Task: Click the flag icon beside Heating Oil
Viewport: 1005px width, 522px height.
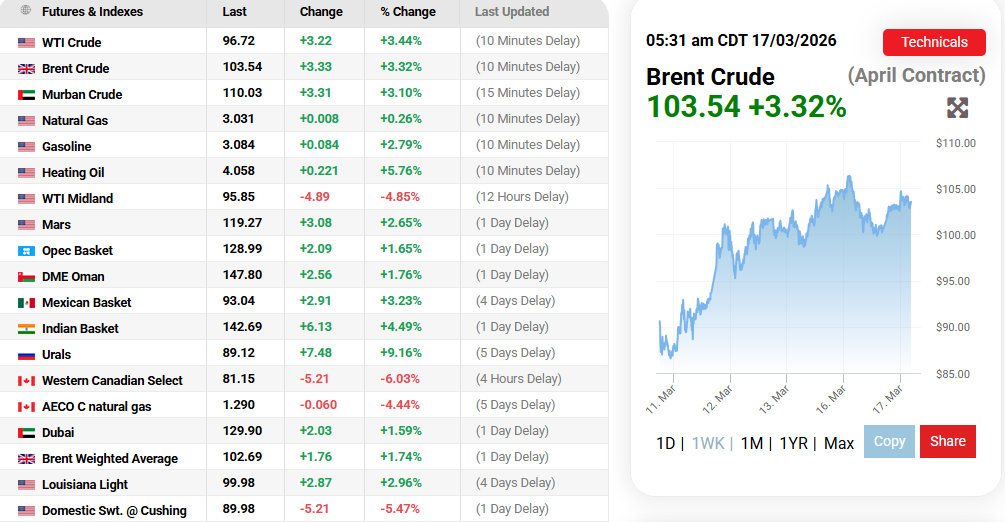Action: pyautogui.click(x=26, y=173)
